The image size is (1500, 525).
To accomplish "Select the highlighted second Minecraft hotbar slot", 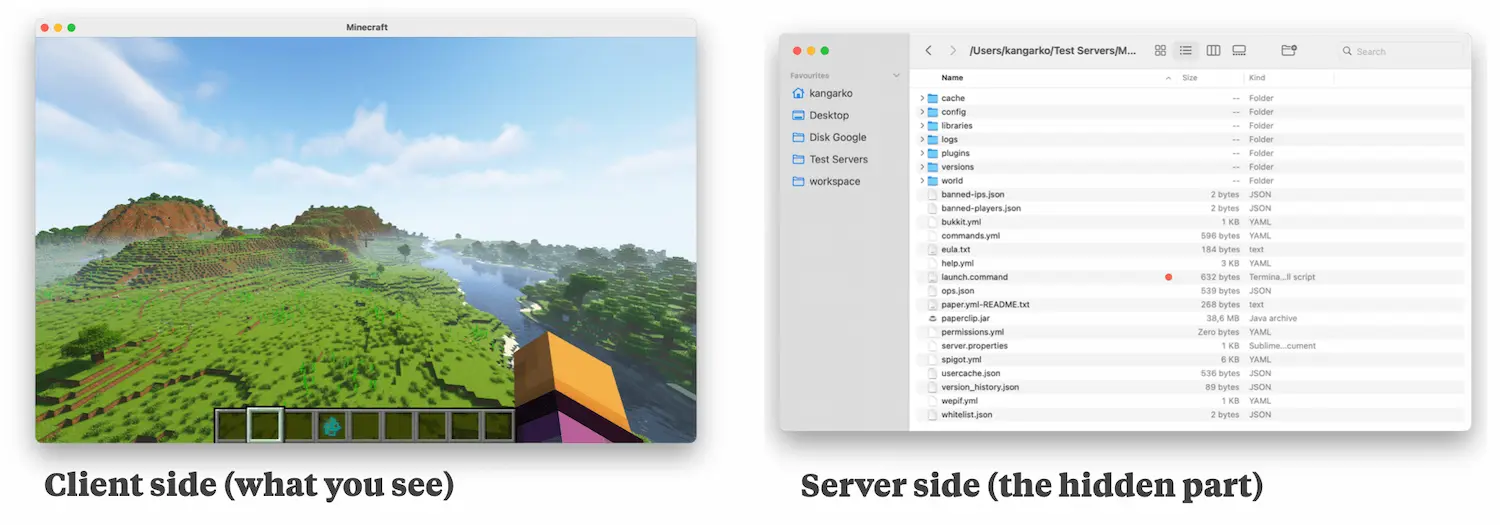I will pos(265,425).
